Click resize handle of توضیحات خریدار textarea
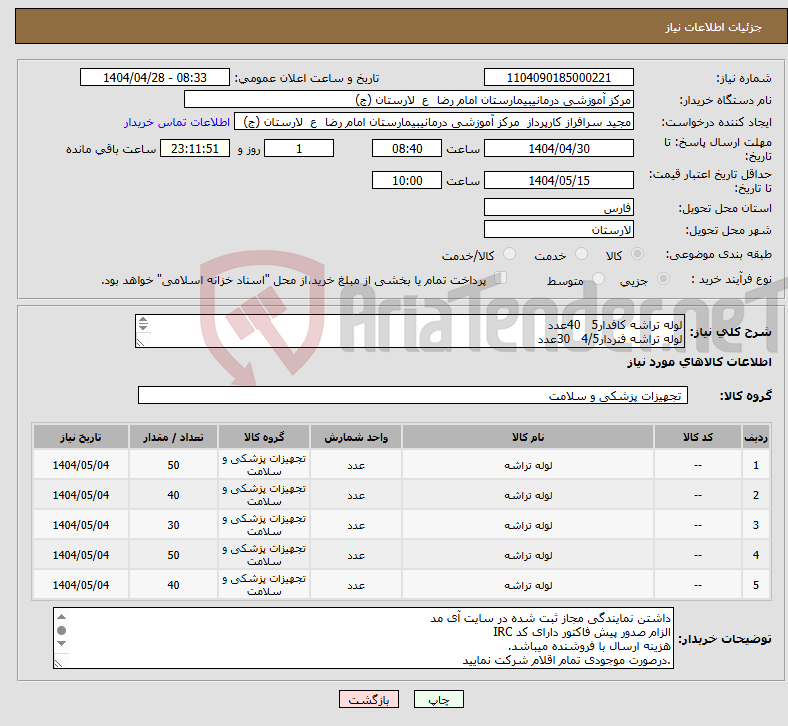 coord(58,664)
